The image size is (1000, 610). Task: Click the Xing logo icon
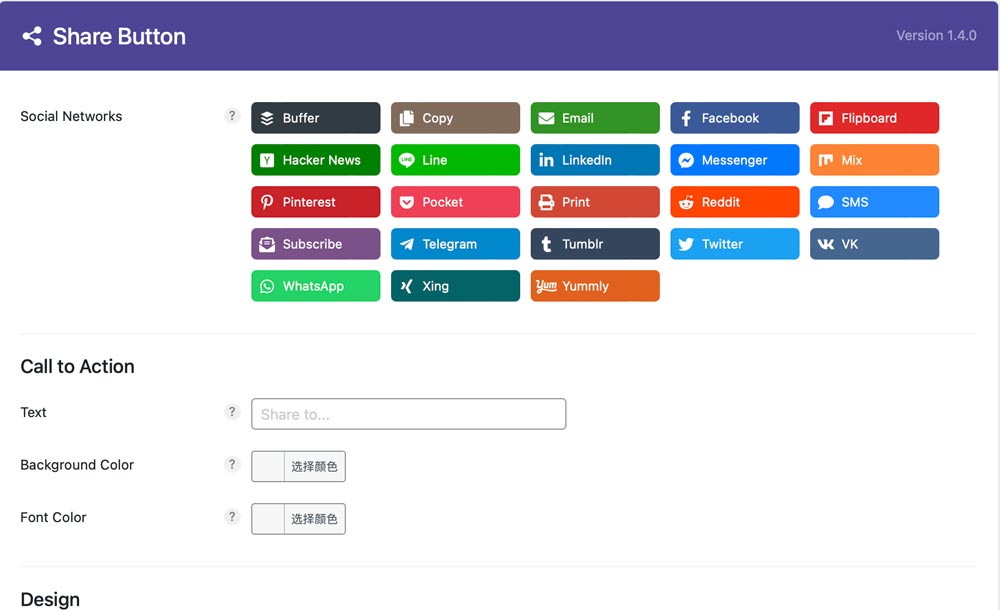(406, 286)
